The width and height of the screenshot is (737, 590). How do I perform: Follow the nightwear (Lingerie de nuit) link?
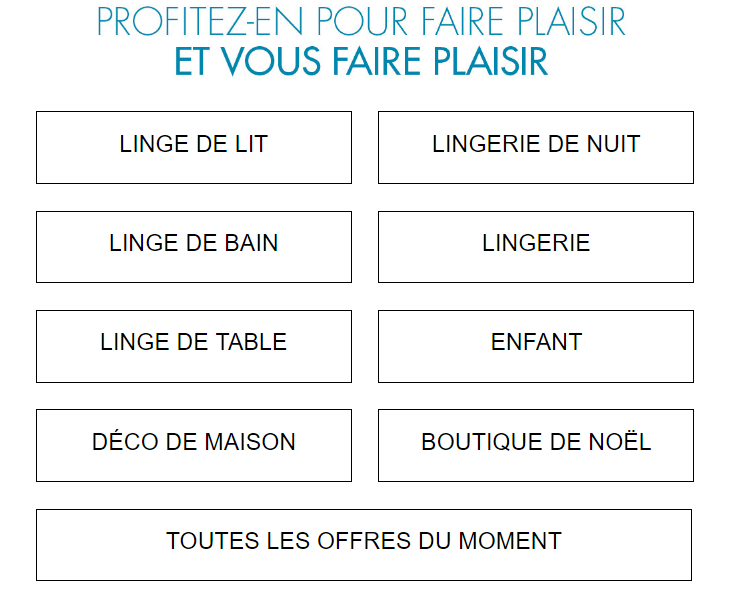[x=535, y=147]
